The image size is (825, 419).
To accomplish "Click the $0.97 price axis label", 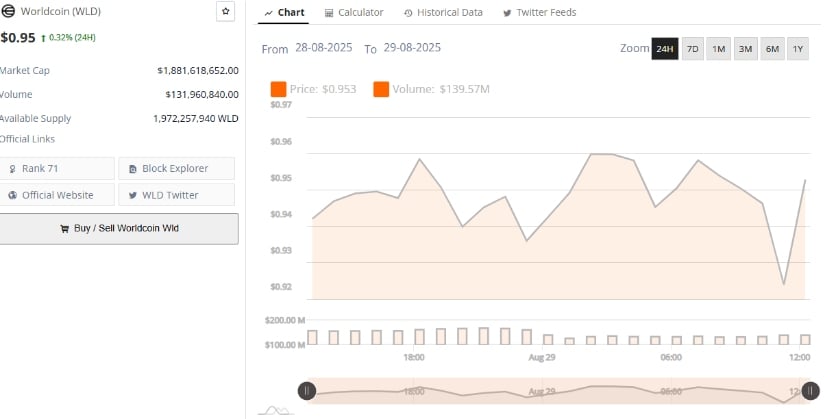I will point(281,104).
